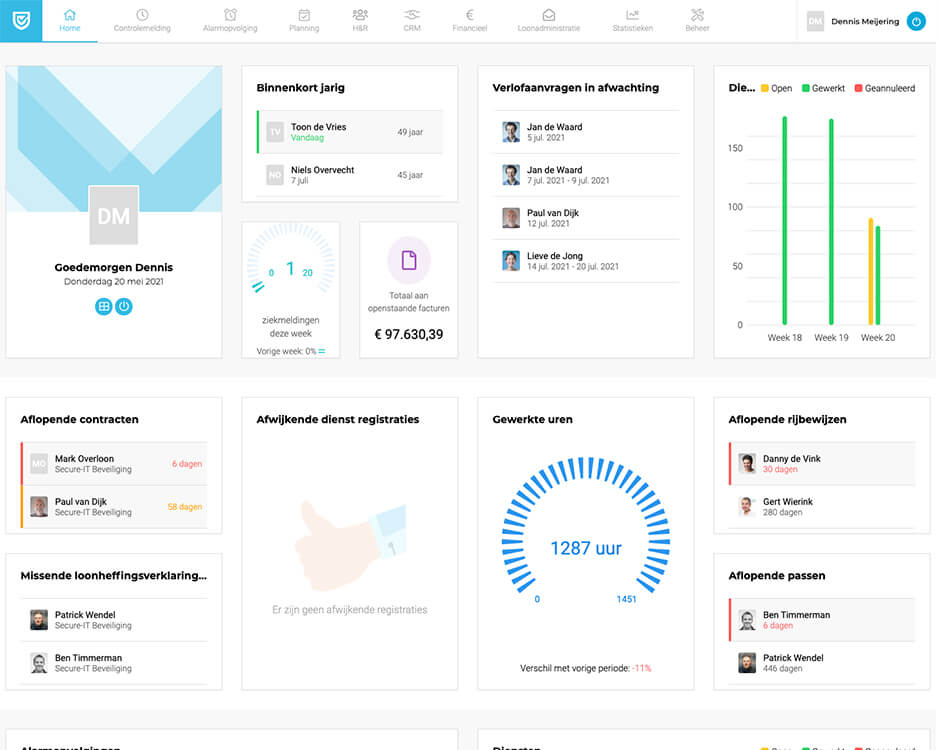Click the purple invoice document icon
Viewport: 940px width, 750px height.
click(x=408, y=260)
